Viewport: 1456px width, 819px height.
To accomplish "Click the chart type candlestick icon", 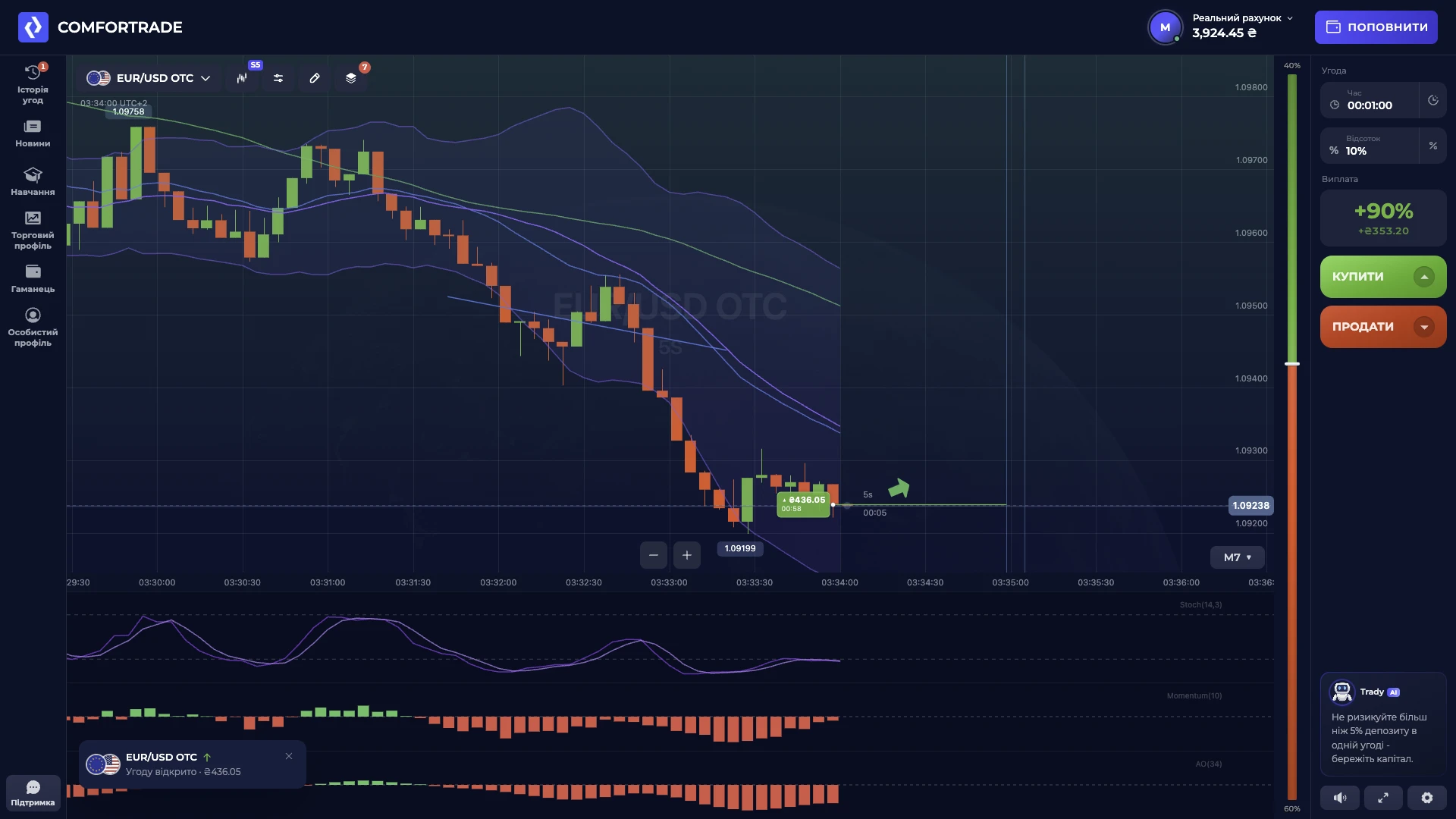I will click(x=242, y=78).
